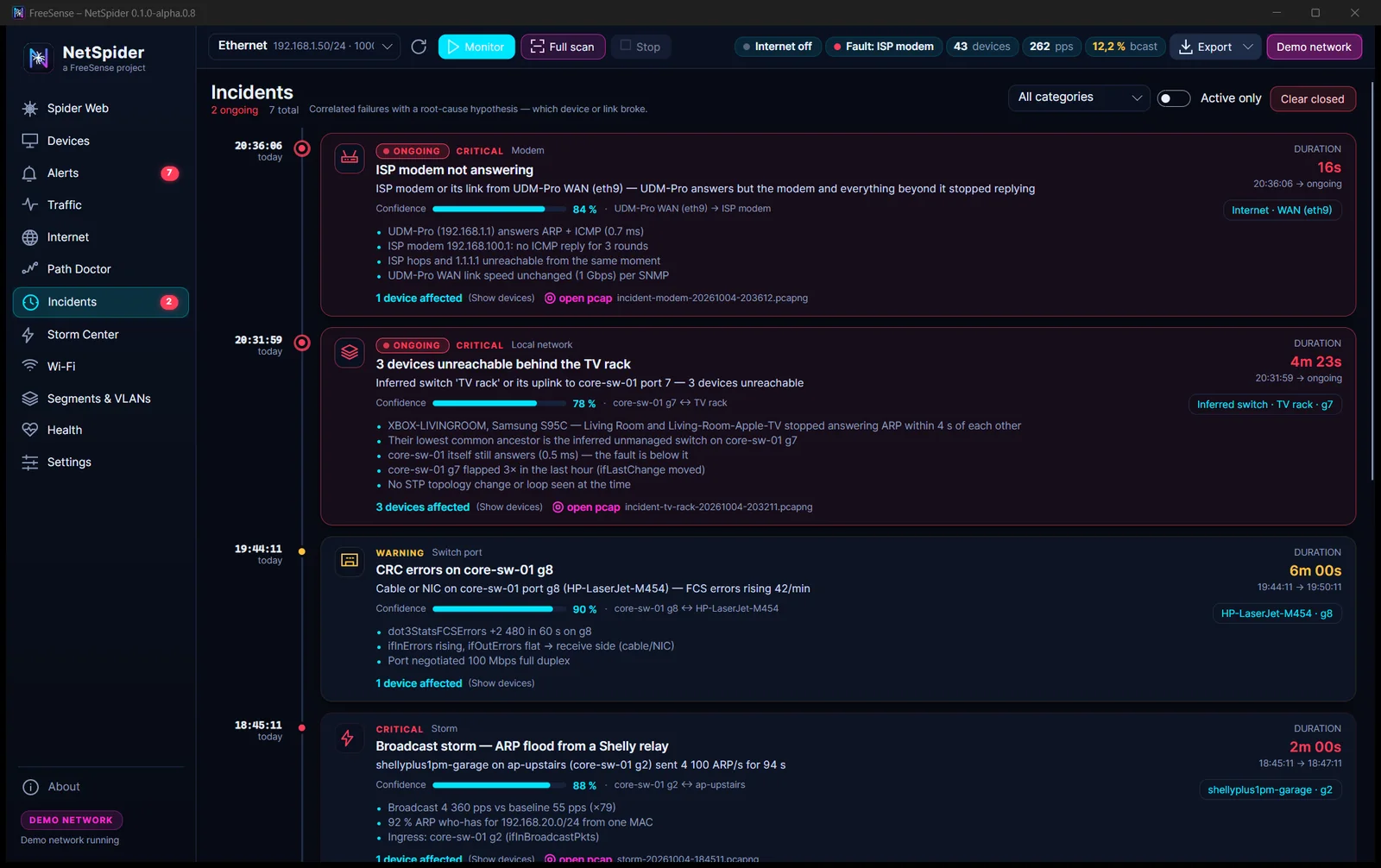Screen dimensions: 1381x868
Task: Click layers icon on TV rack incident
Action: 350,352
